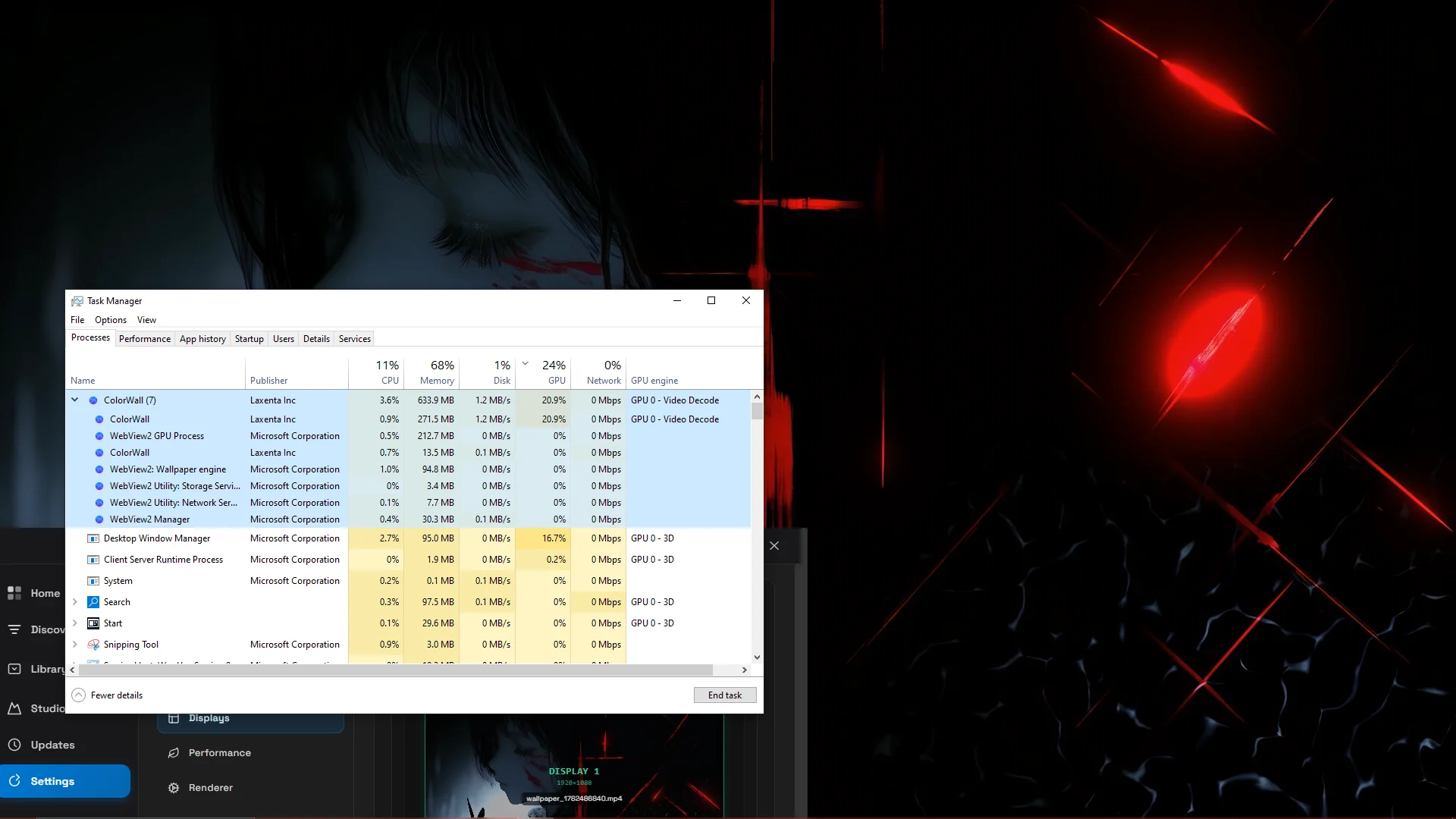Click the horizontal scrollbar right arrow
This screenshot has height=819, width=1456.
pos(744,670)
